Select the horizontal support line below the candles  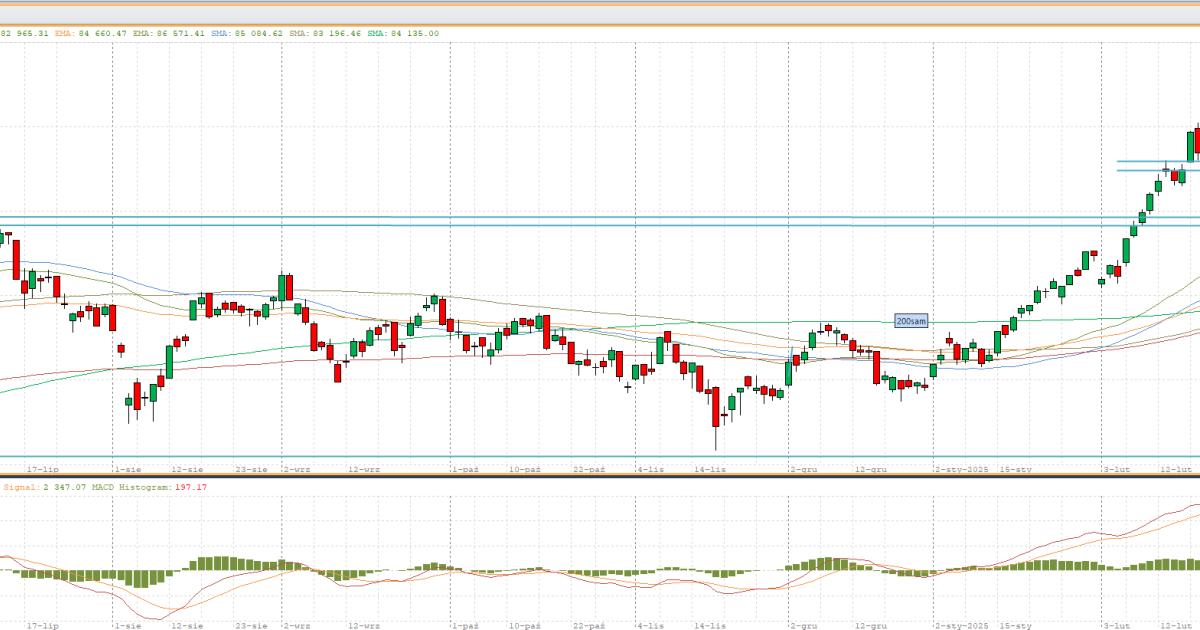tap(600, 457)
